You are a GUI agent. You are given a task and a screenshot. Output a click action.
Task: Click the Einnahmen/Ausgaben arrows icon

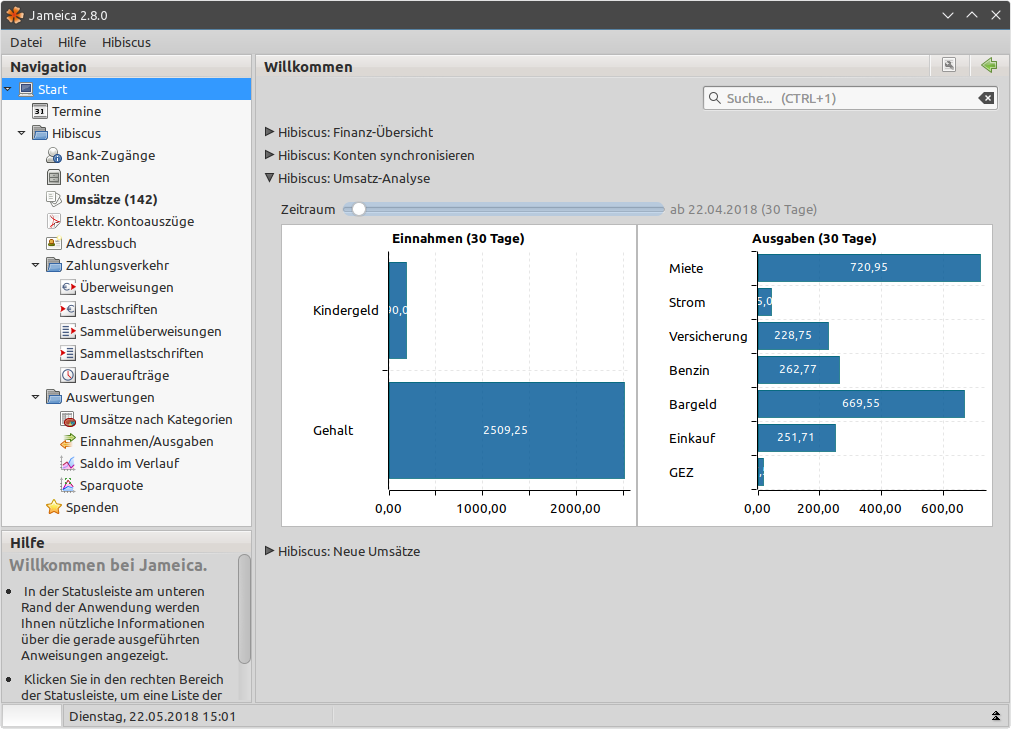pos(68,441)
